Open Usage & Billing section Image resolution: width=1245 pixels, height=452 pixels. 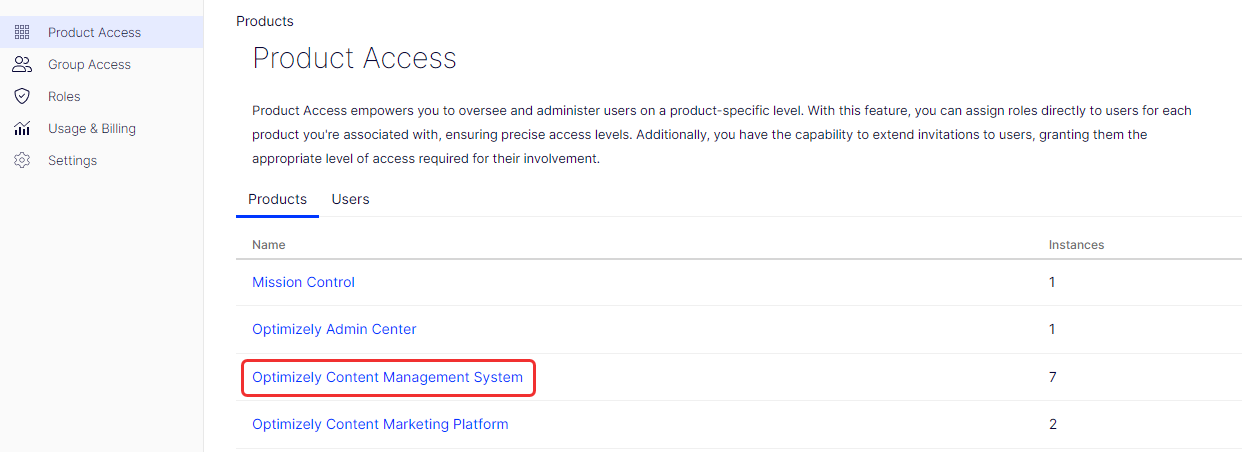92,128
